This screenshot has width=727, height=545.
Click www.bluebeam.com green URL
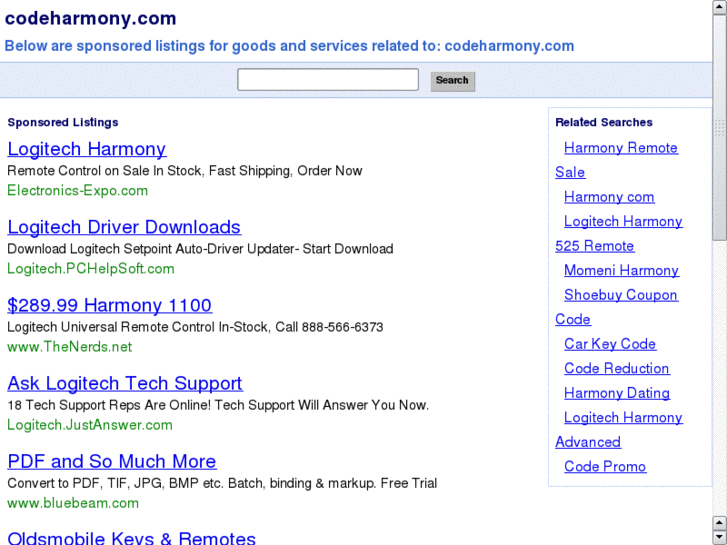pyautogui.click(x=73, y=503)
